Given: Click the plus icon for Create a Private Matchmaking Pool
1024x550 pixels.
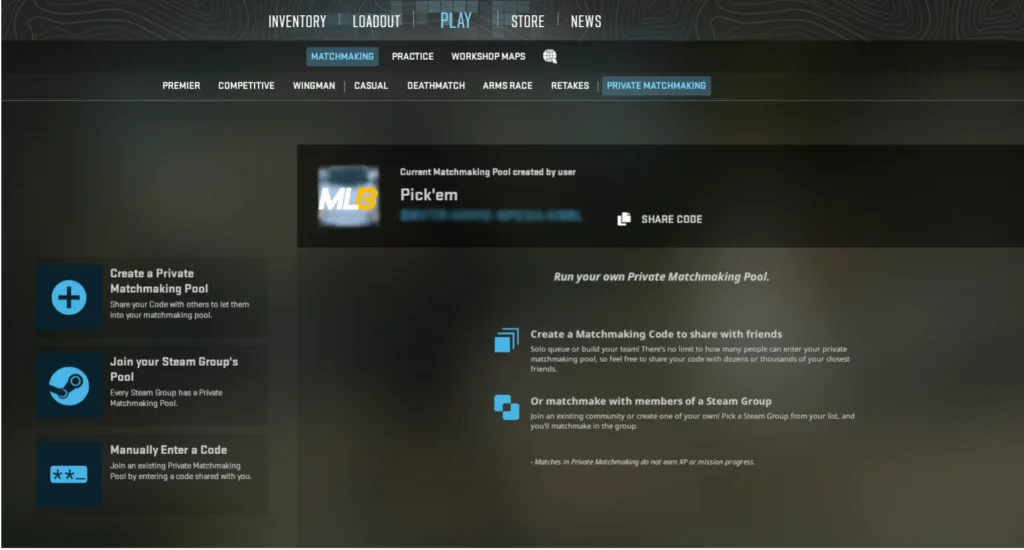Looking at the screenshot, I should point(69,298).
